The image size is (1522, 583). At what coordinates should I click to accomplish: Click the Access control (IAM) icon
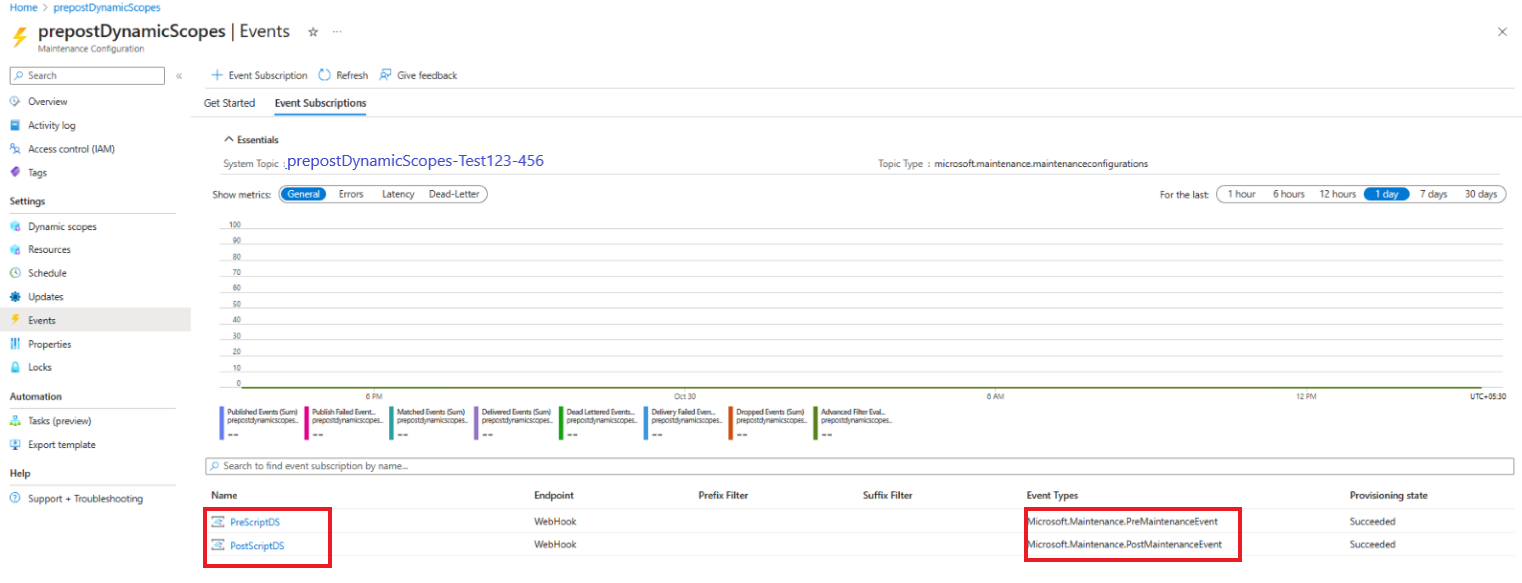coord(15,149)
